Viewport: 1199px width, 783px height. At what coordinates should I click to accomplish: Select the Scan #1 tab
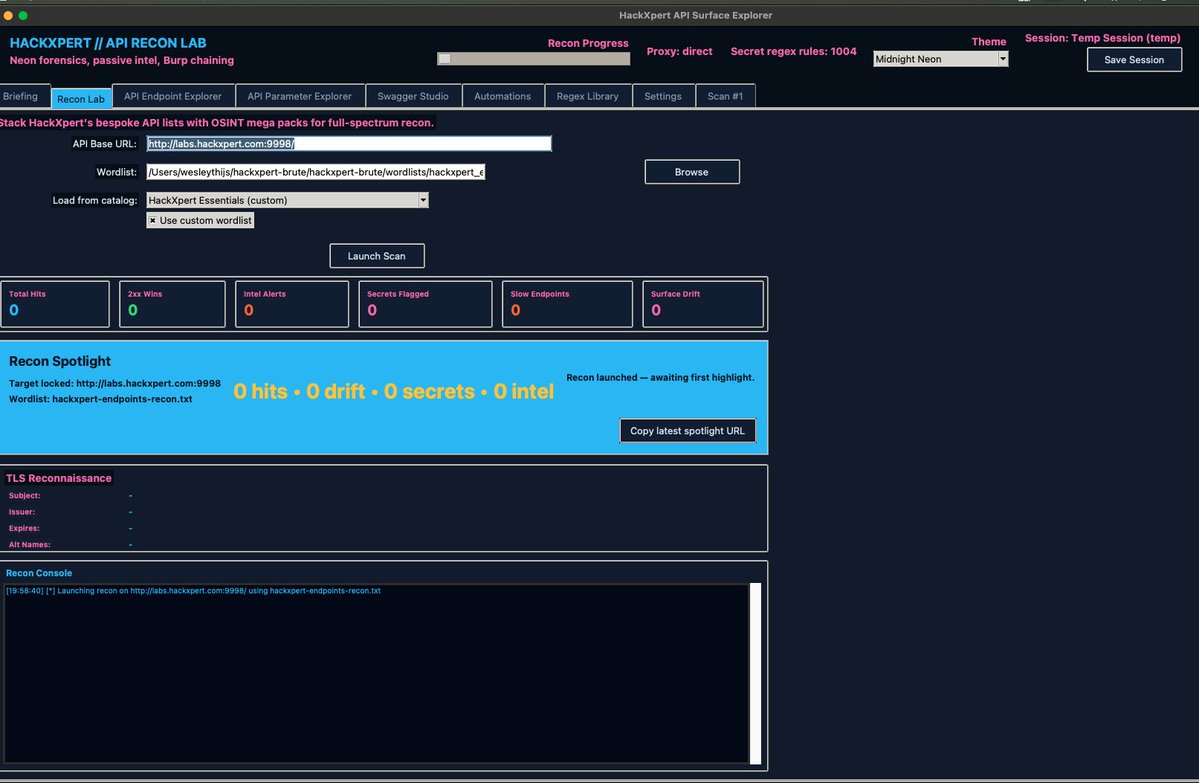click(725, 96)
